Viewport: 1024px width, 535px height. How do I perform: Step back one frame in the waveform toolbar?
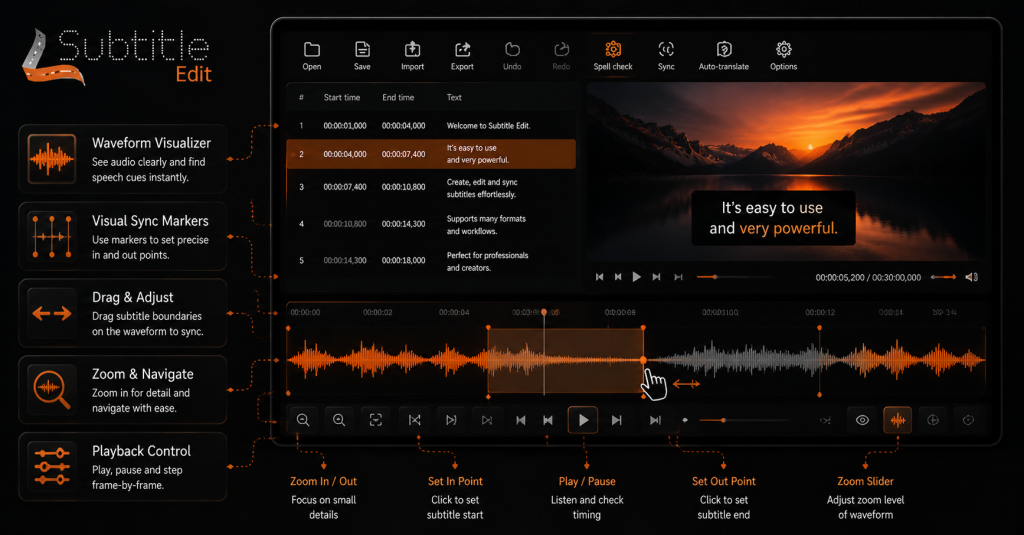point(549,420)
